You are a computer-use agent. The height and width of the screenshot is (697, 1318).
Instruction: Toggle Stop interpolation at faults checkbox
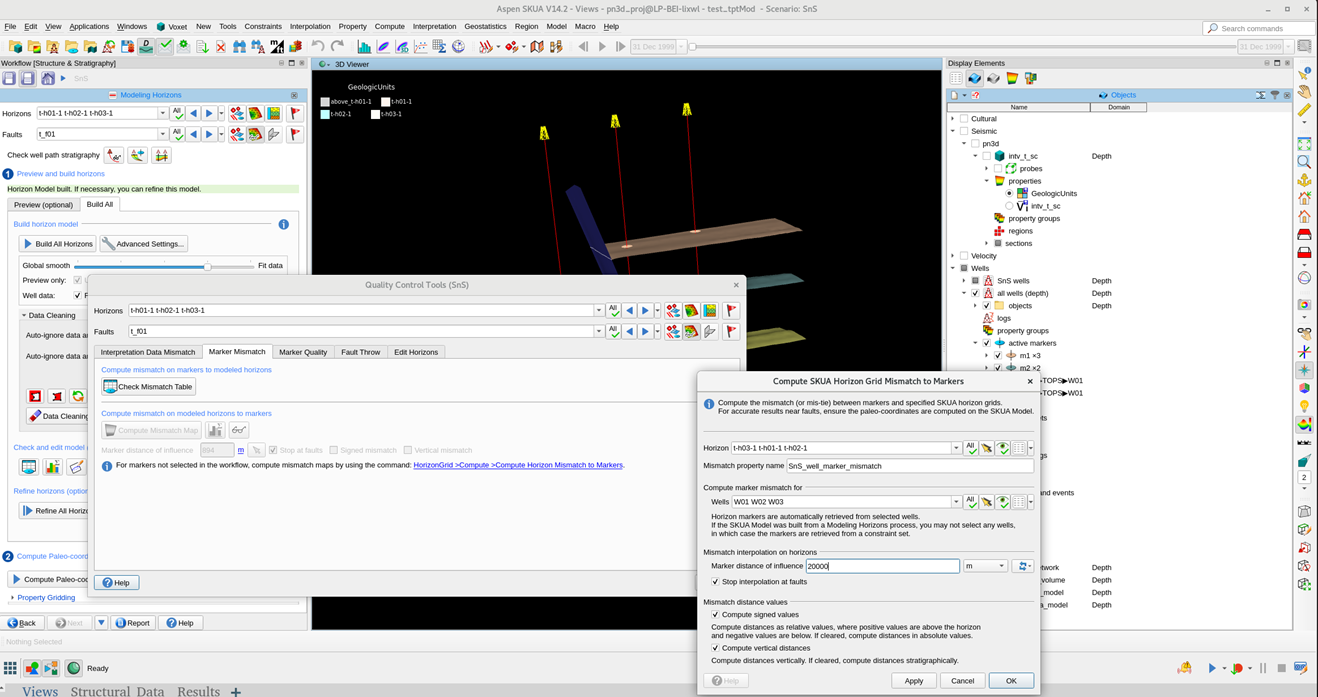(715, 581)
